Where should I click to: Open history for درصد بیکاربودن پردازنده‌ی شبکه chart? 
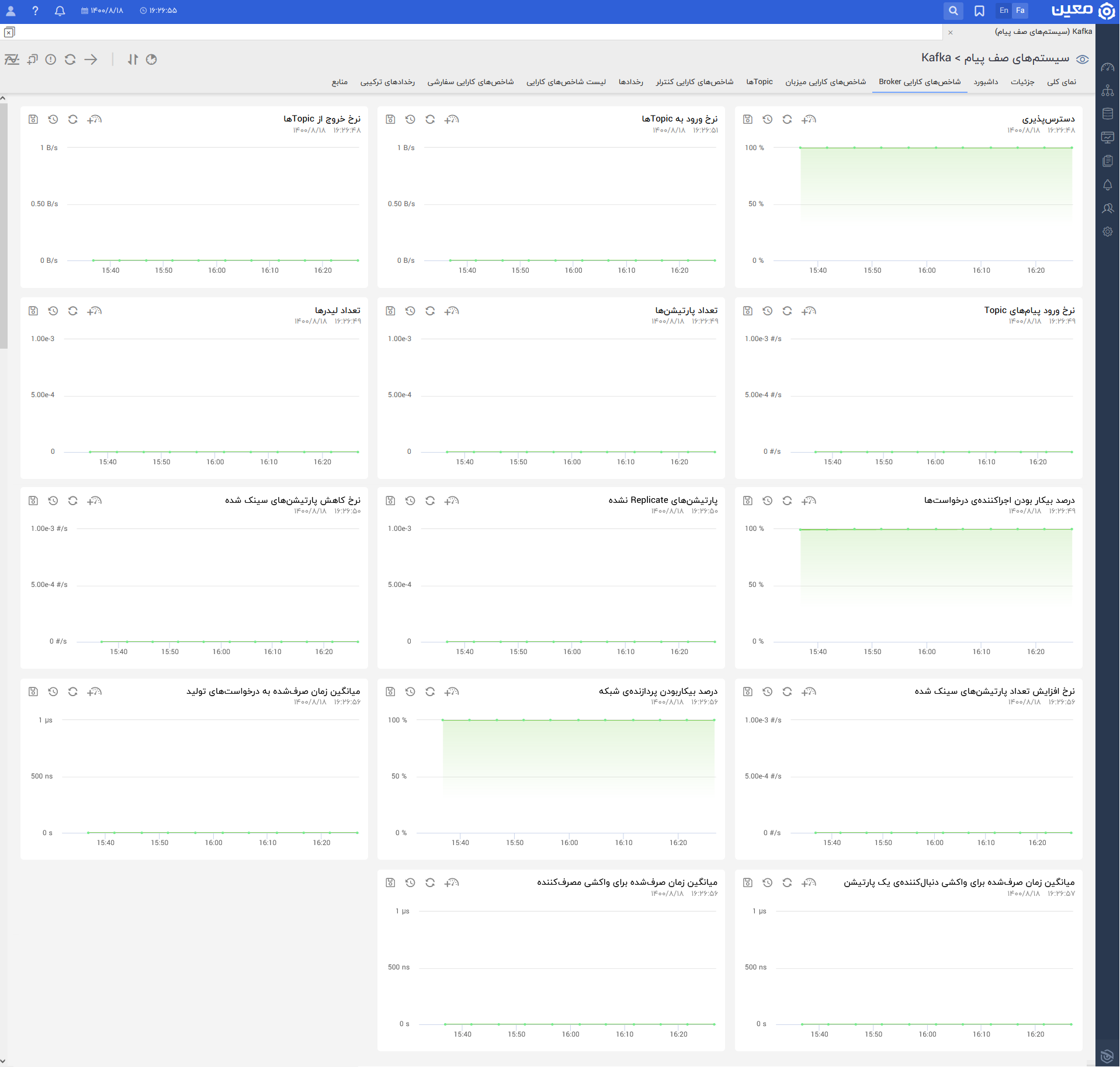click(410, 691)
